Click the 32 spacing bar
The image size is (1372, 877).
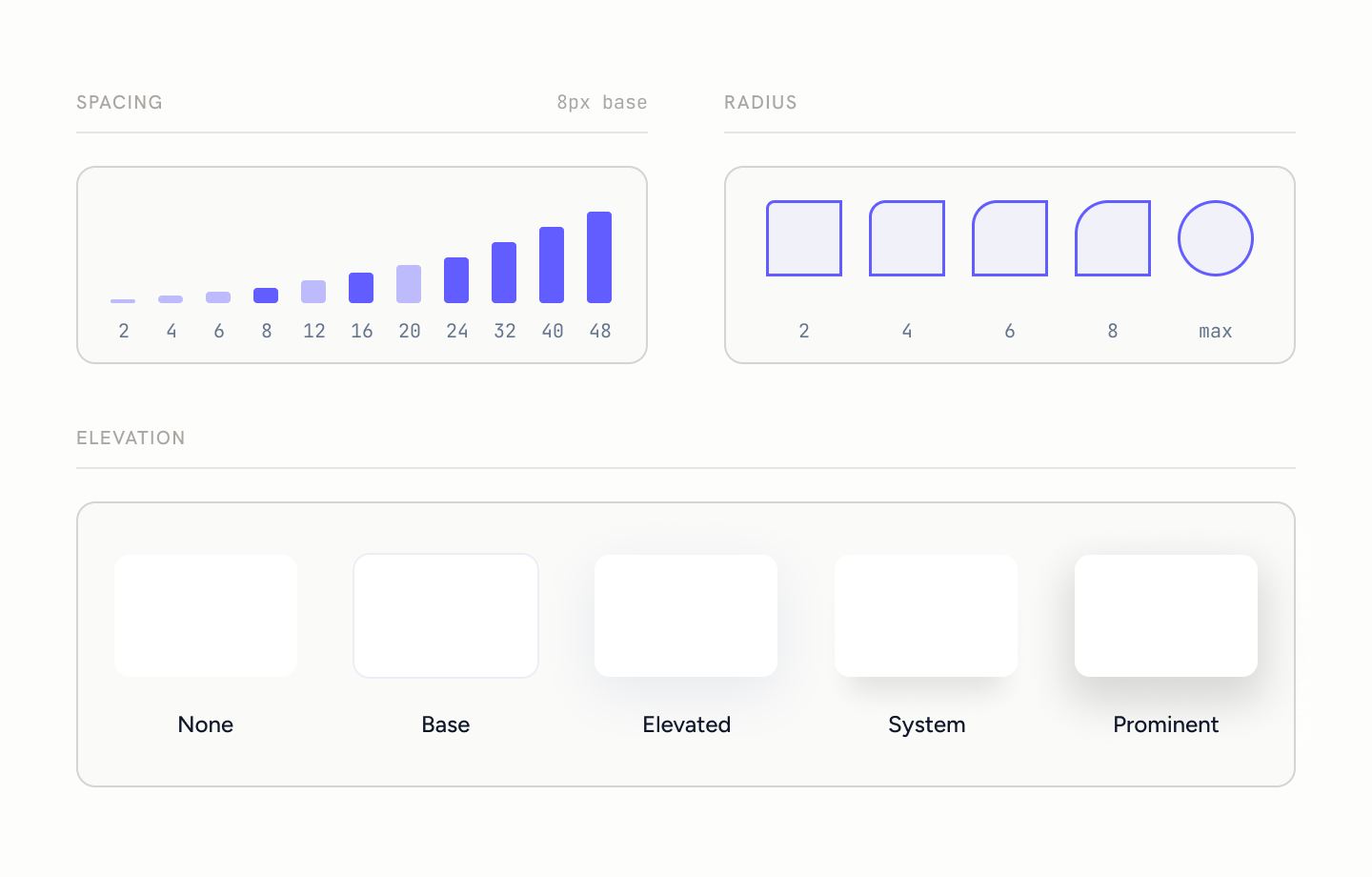[504, 273]
